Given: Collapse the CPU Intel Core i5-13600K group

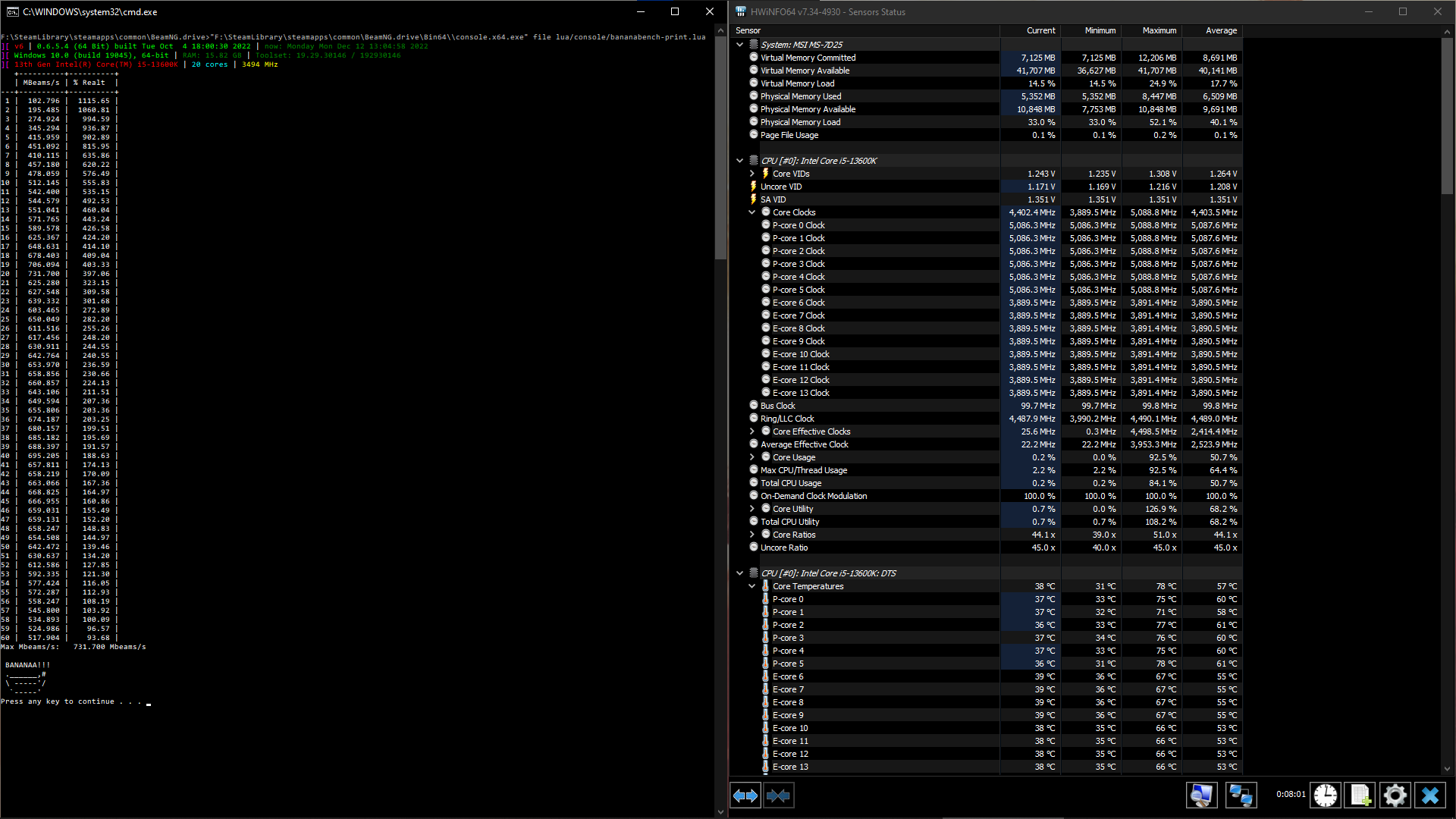Looking at the screenshot, I should click(x=740, y=161).
